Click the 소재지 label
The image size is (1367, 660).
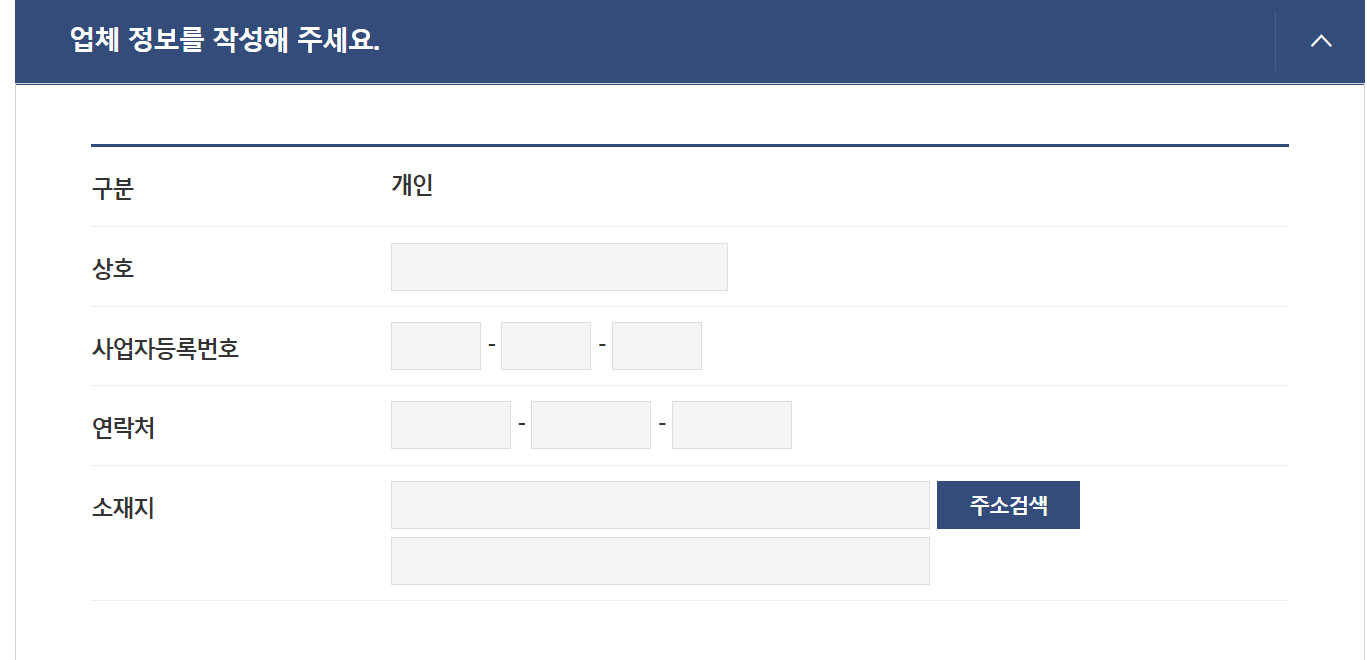[123, 508]
